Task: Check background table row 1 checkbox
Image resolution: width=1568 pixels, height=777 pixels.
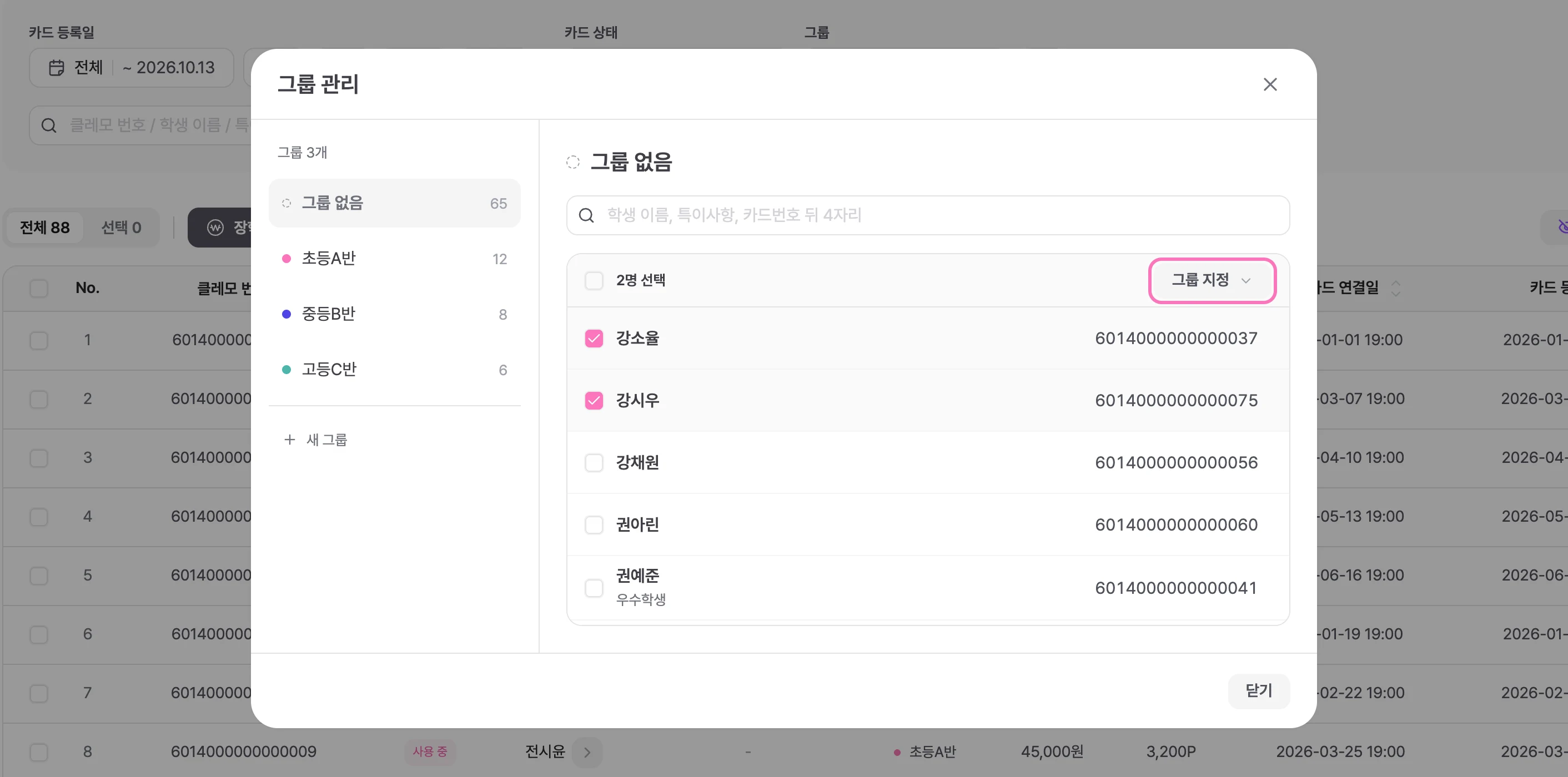Action: click(x=39, y=340)
